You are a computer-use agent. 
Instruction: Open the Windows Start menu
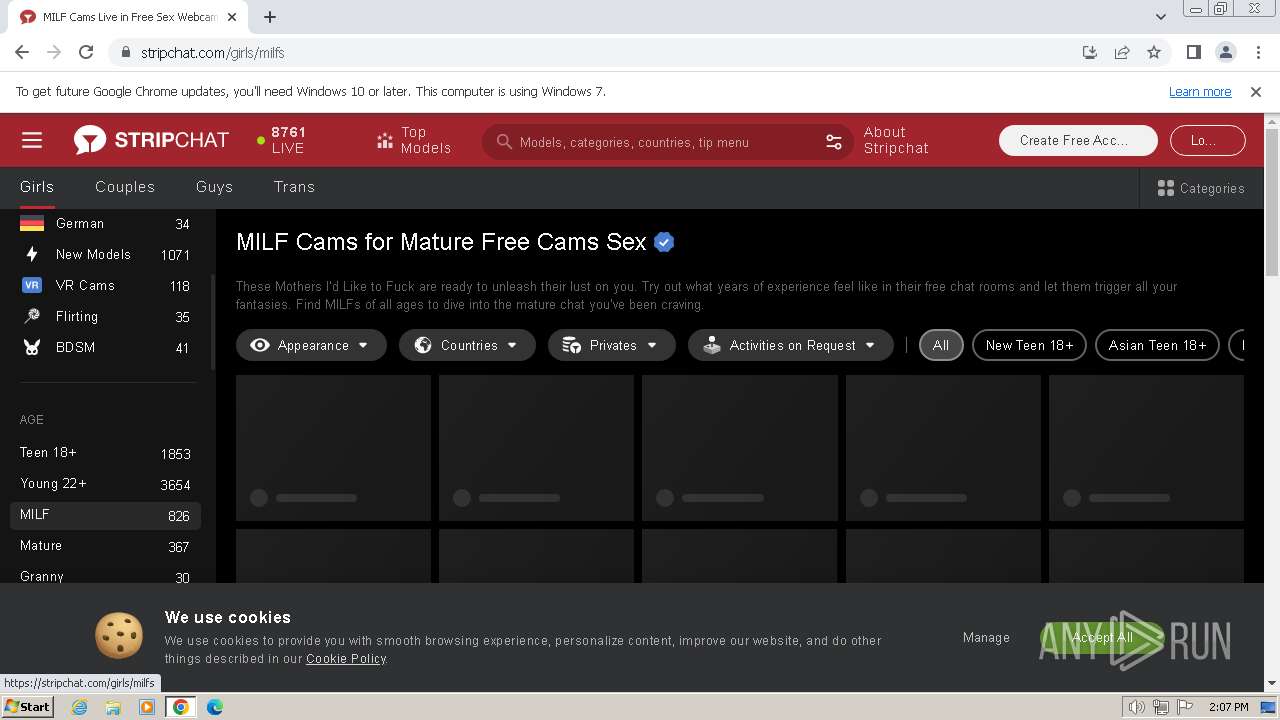coord(27,706)
